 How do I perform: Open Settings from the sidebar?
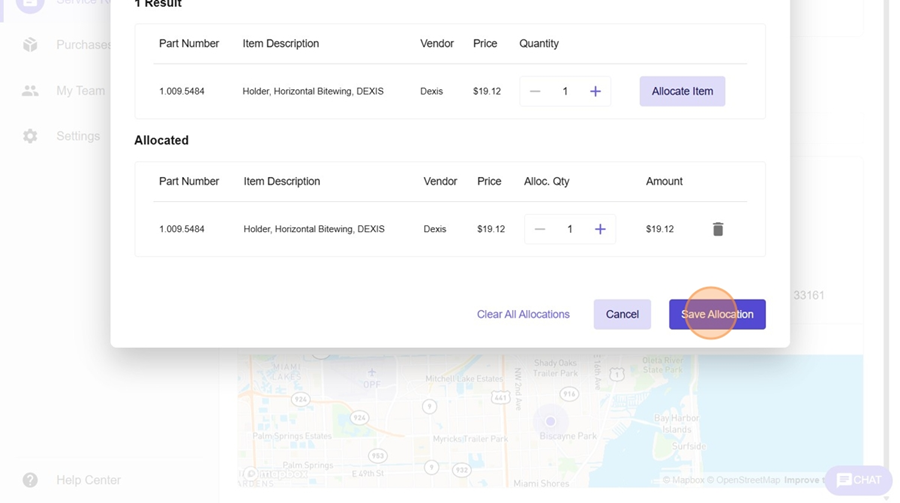78,136
